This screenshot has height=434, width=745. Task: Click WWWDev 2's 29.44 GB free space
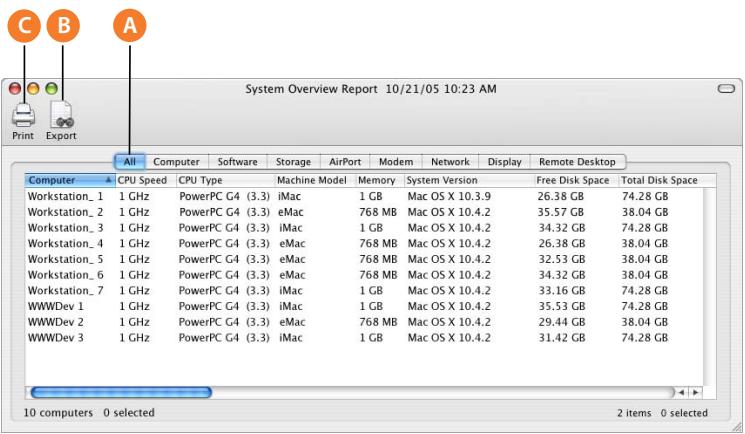point(562,322)
